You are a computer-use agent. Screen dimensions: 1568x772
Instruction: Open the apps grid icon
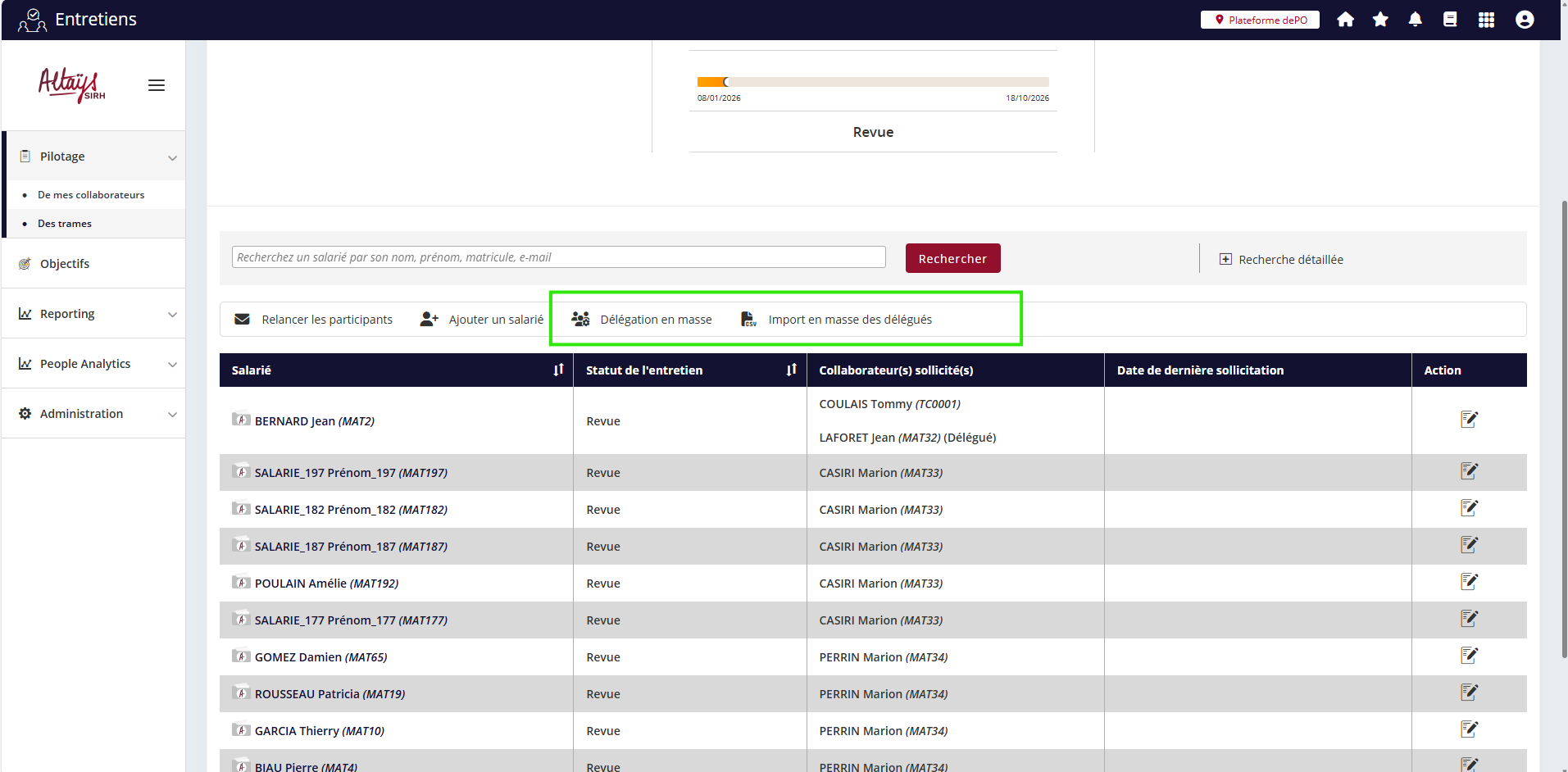click(1486, 20)
